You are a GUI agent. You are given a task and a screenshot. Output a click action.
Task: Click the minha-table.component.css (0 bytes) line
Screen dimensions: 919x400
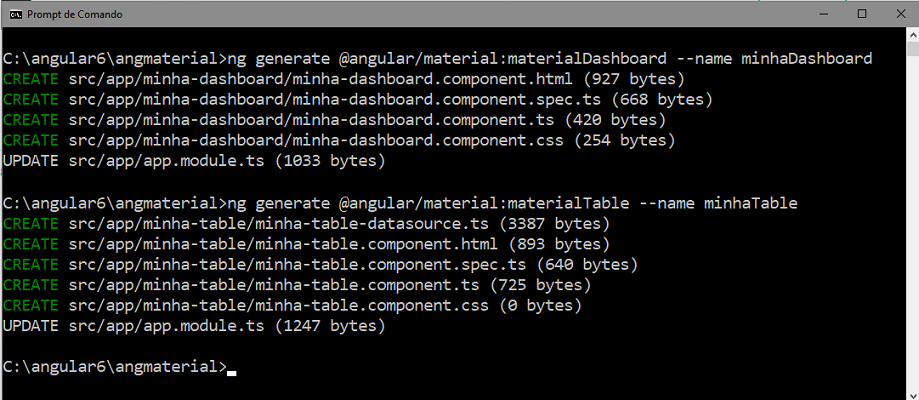click(292, 306)
